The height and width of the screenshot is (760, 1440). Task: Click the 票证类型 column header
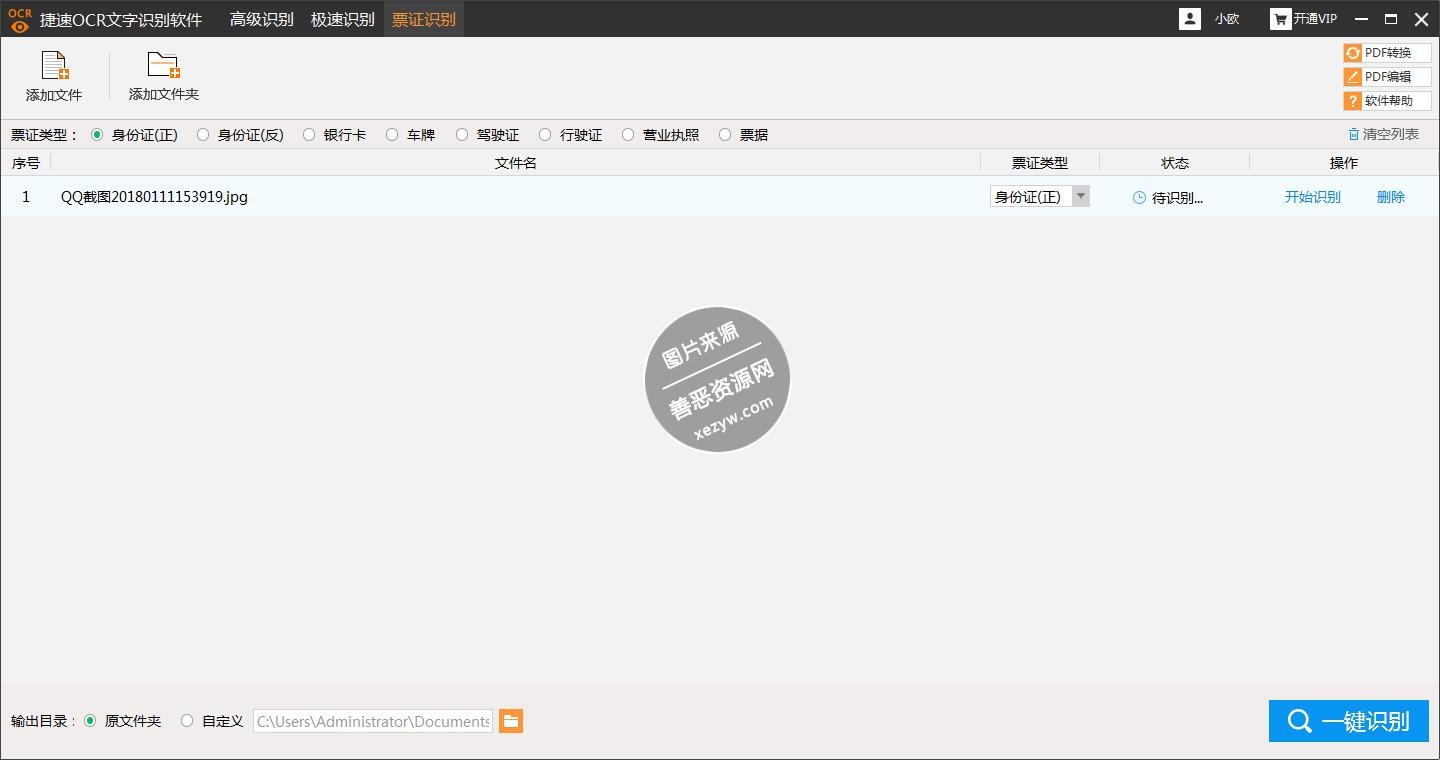click(x=1040, y=163)
